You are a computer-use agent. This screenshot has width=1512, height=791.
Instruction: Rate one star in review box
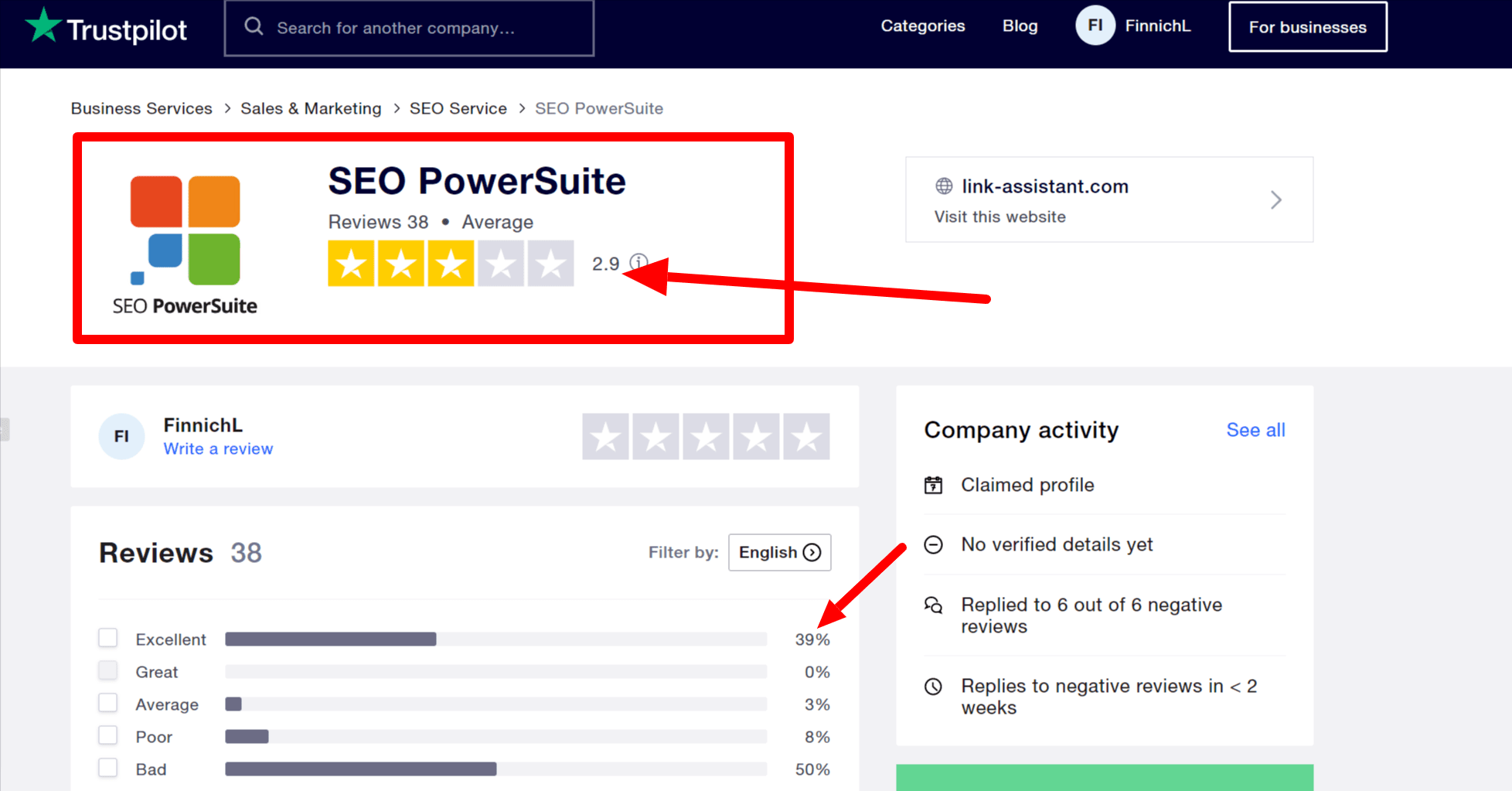tap(605, 437)
